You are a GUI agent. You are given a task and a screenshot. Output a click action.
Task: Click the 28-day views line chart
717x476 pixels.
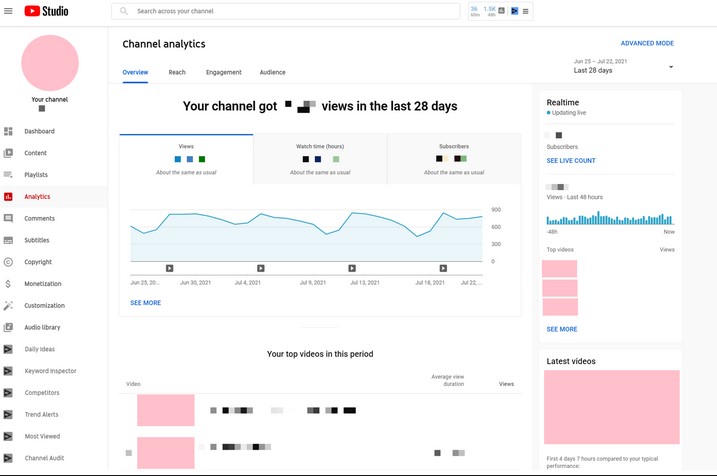click(306, 236)
